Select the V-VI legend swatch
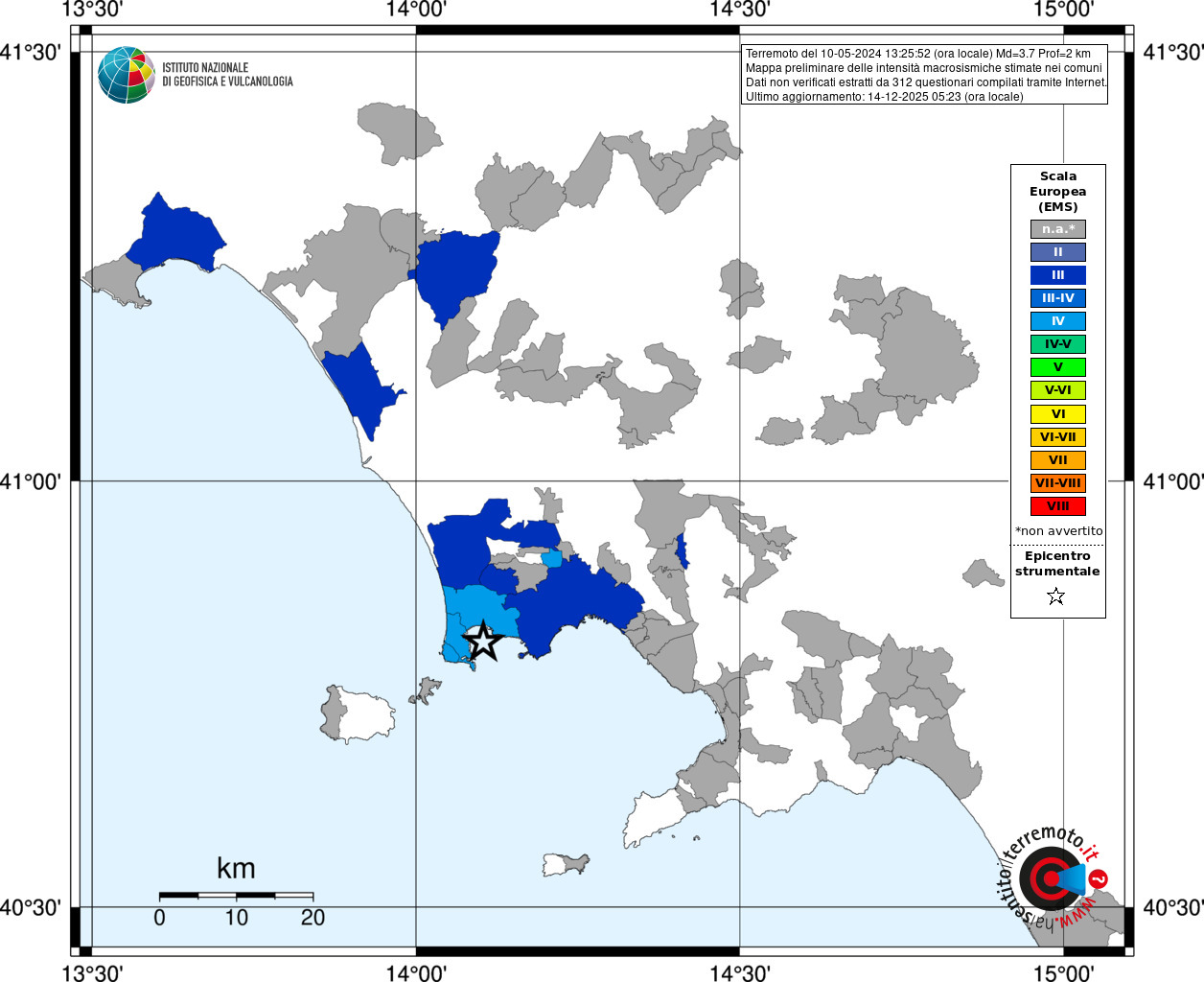The image size is (1204, 982). pos(1058,390)
